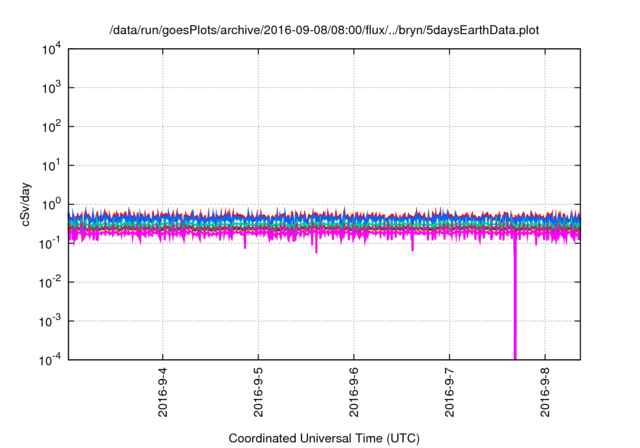Click the cSv/day axis title
This screenshot has height=448, width=640.
tap(26, 205)
